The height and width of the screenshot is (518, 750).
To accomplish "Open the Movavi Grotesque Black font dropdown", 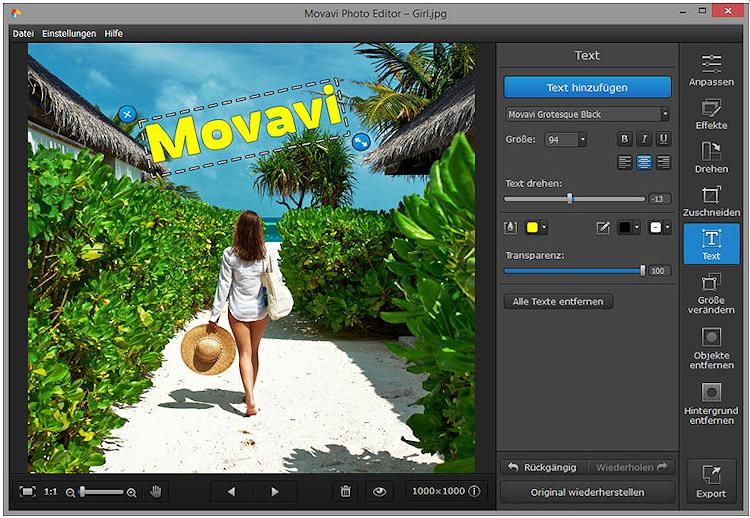I will pos(587,114).
